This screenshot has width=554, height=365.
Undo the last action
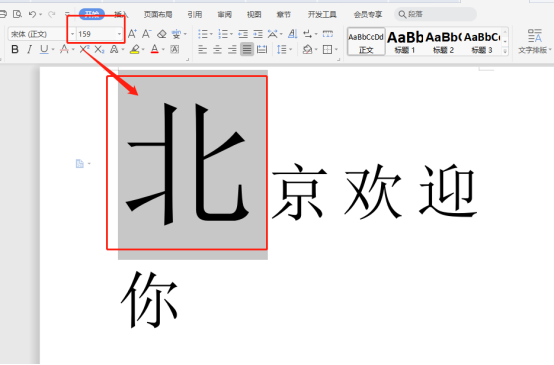click(32, 14)
